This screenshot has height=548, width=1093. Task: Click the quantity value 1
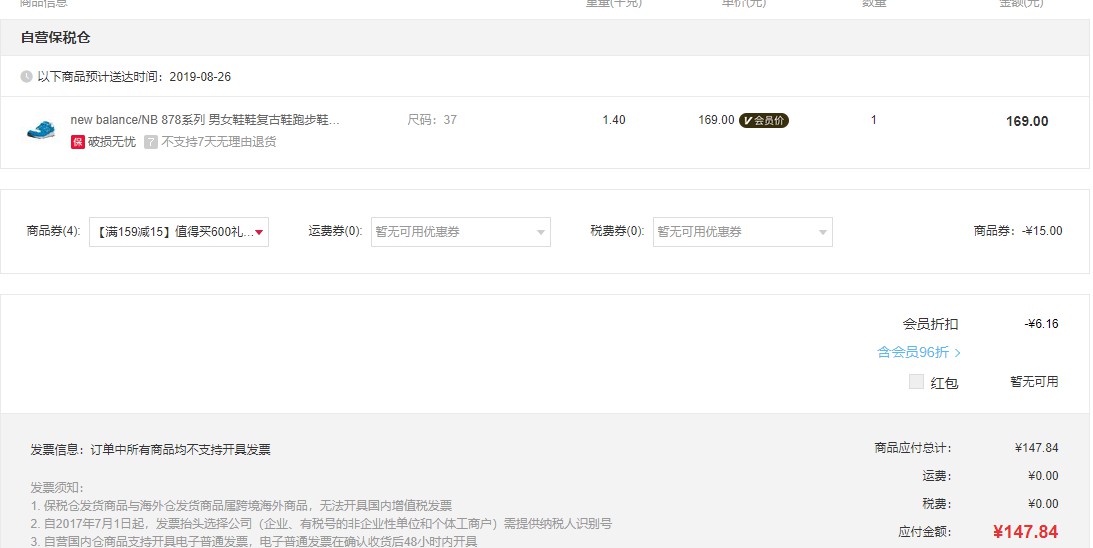coord(873,120)
